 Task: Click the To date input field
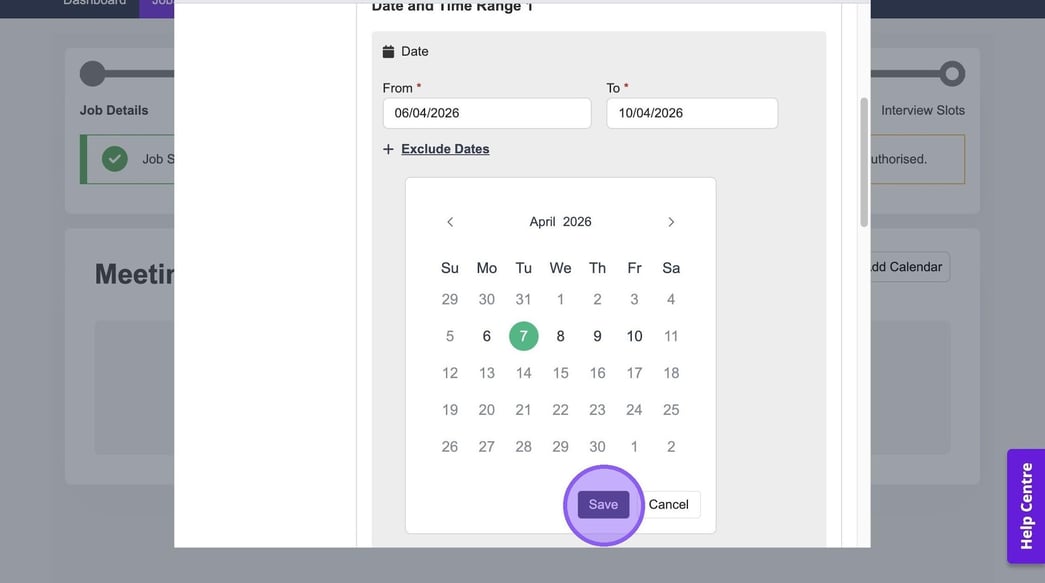pos(691,113)
